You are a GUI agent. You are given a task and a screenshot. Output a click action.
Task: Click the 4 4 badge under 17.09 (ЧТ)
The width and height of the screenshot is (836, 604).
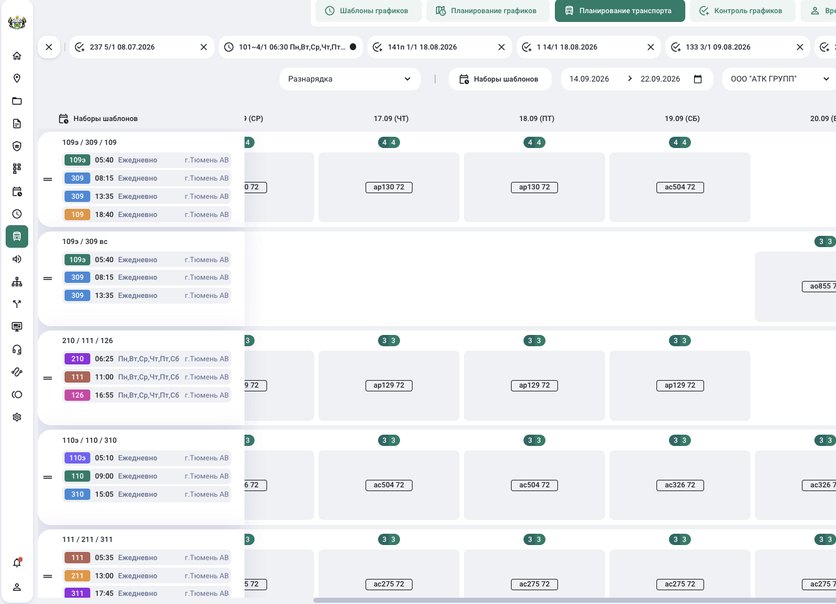click(x=389, y=142)
